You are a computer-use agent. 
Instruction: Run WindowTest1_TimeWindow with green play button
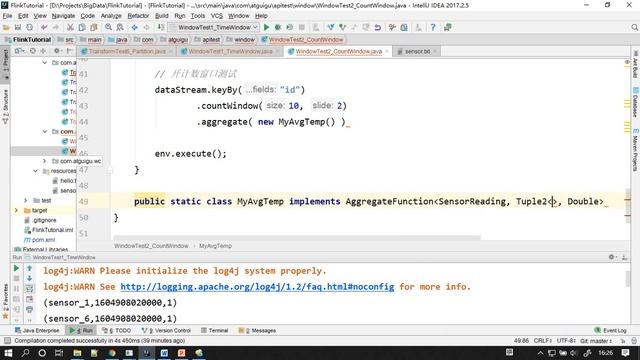click(x=266, y=27)
